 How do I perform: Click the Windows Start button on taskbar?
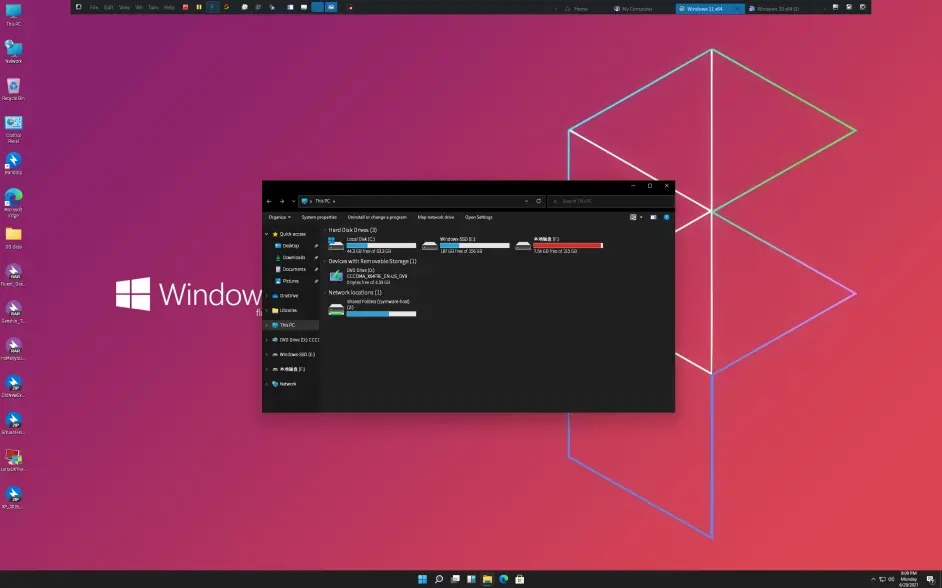(x=422, y=579)
